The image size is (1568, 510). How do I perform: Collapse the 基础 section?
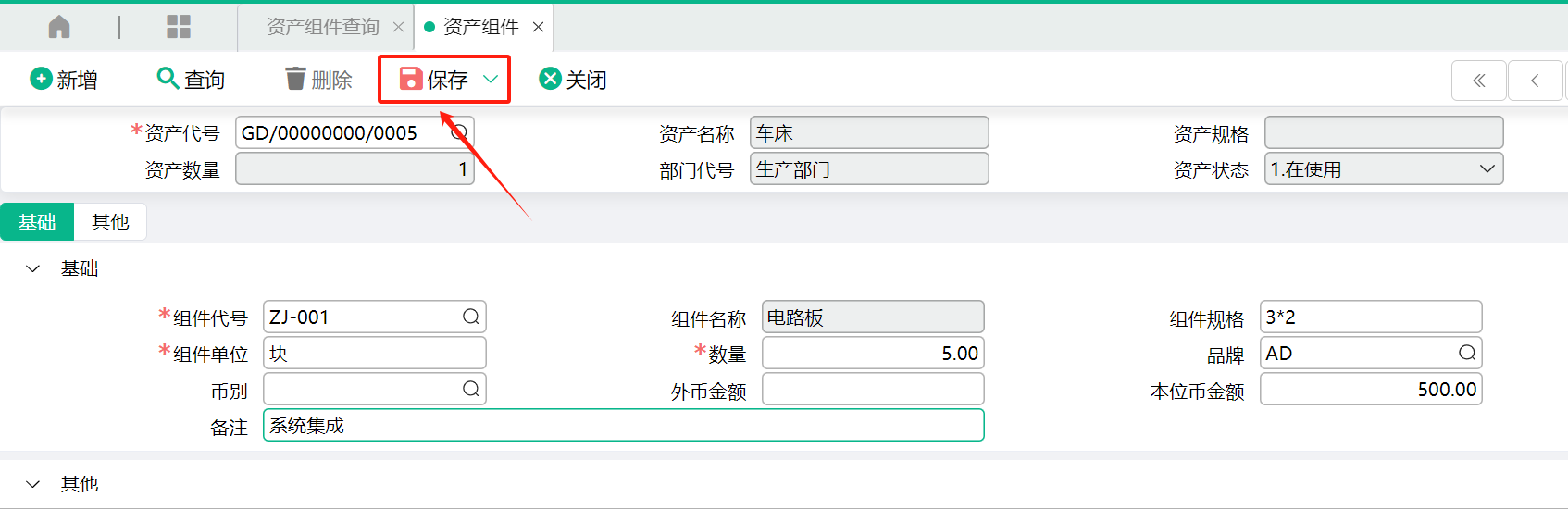(x=33, y=268)
